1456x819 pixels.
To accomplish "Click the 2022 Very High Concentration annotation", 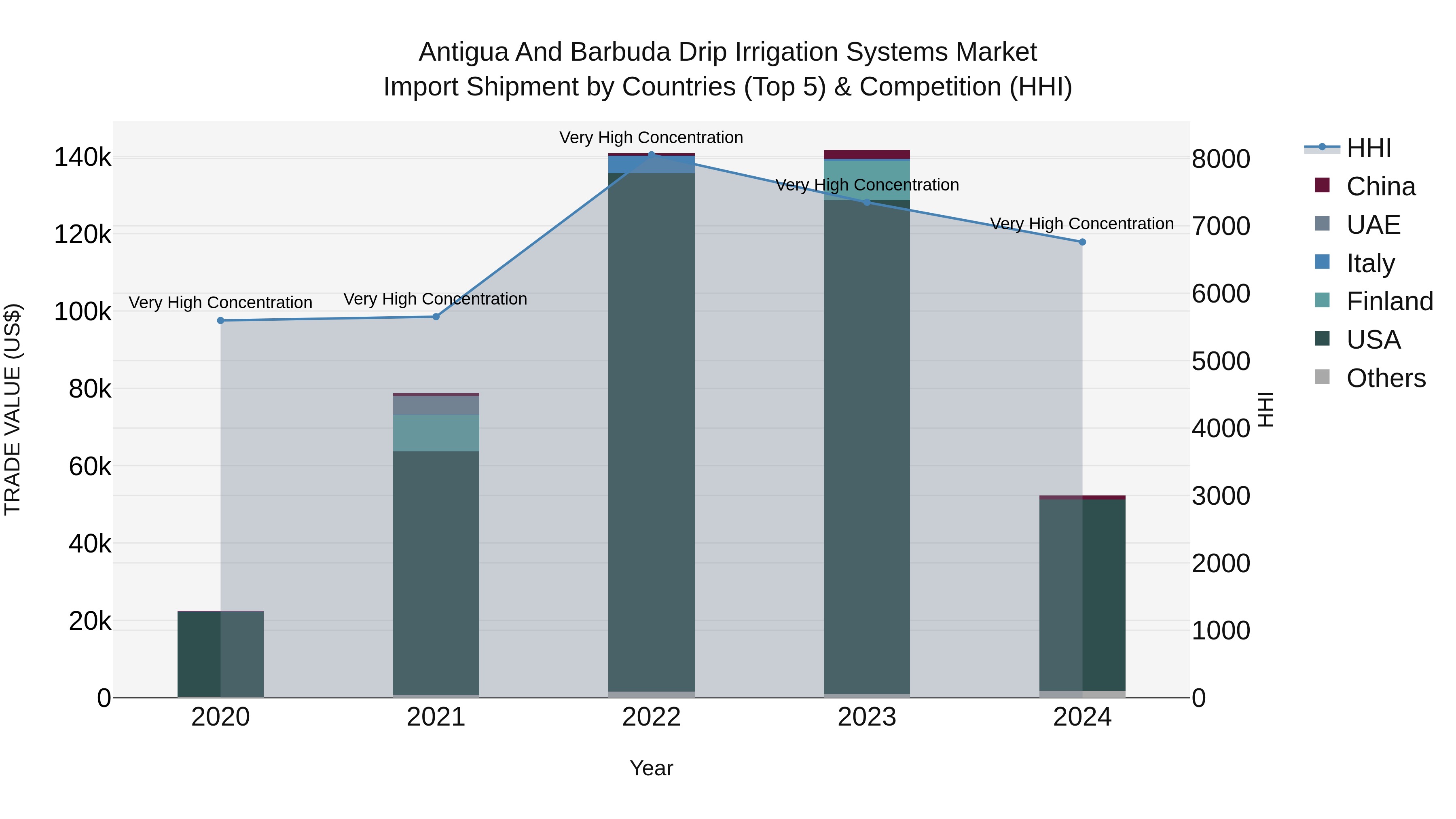I will tap(651, 138).
